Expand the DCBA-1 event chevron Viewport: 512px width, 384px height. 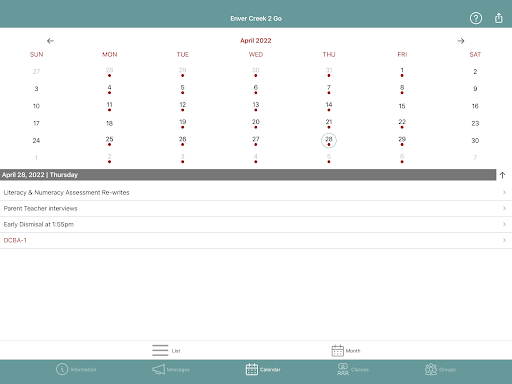click(x=504, y=240)
